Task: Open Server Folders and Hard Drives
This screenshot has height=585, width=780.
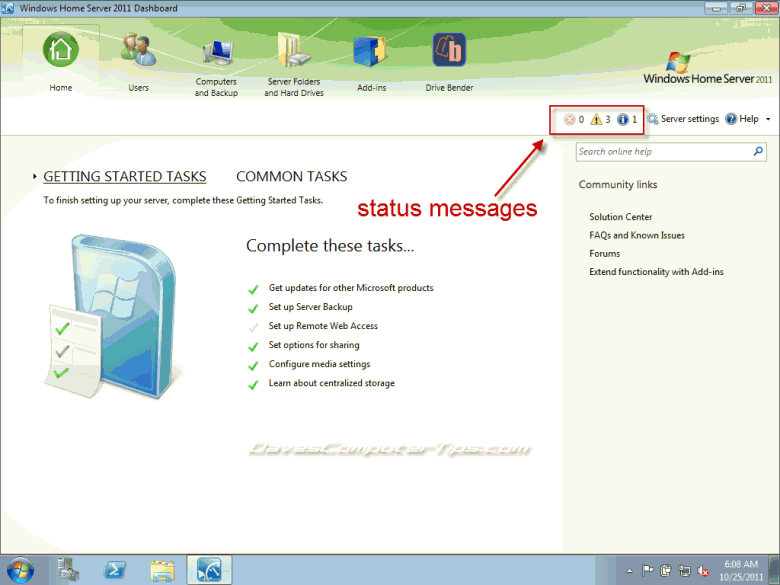Action: click(293, 64)
